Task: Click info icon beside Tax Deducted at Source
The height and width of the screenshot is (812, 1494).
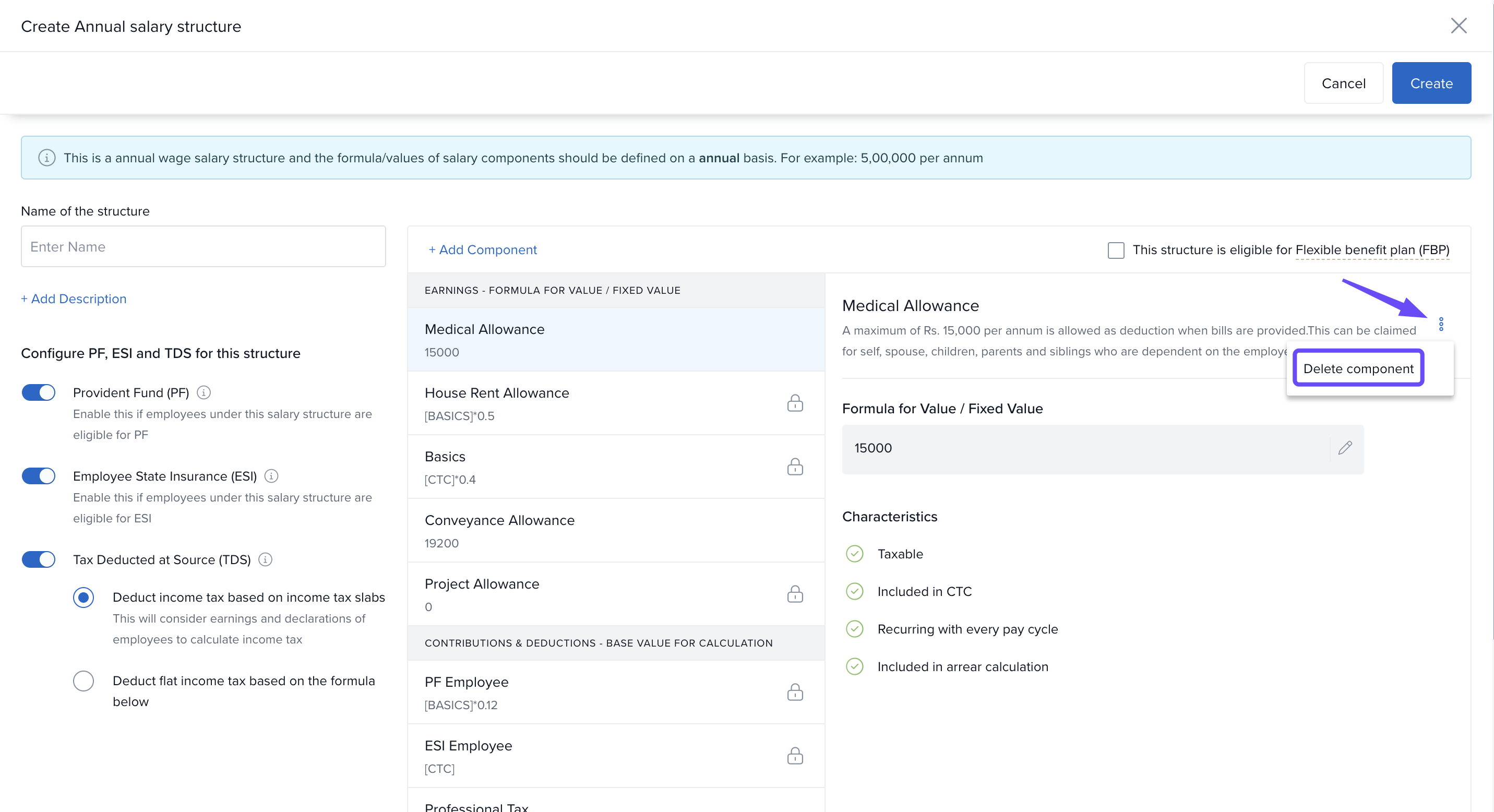Action: click(265, 560)
